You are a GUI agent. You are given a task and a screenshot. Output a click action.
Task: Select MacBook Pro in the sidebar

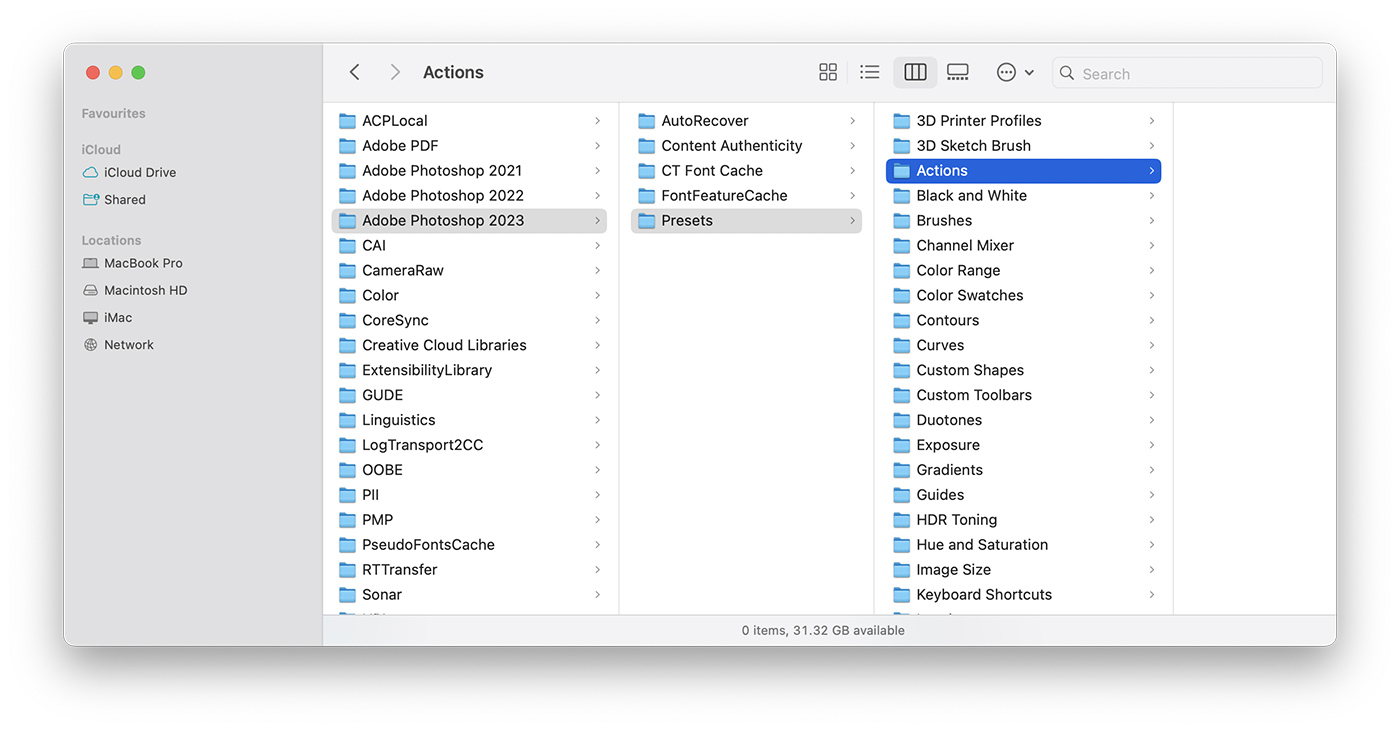tap(133, 263)
